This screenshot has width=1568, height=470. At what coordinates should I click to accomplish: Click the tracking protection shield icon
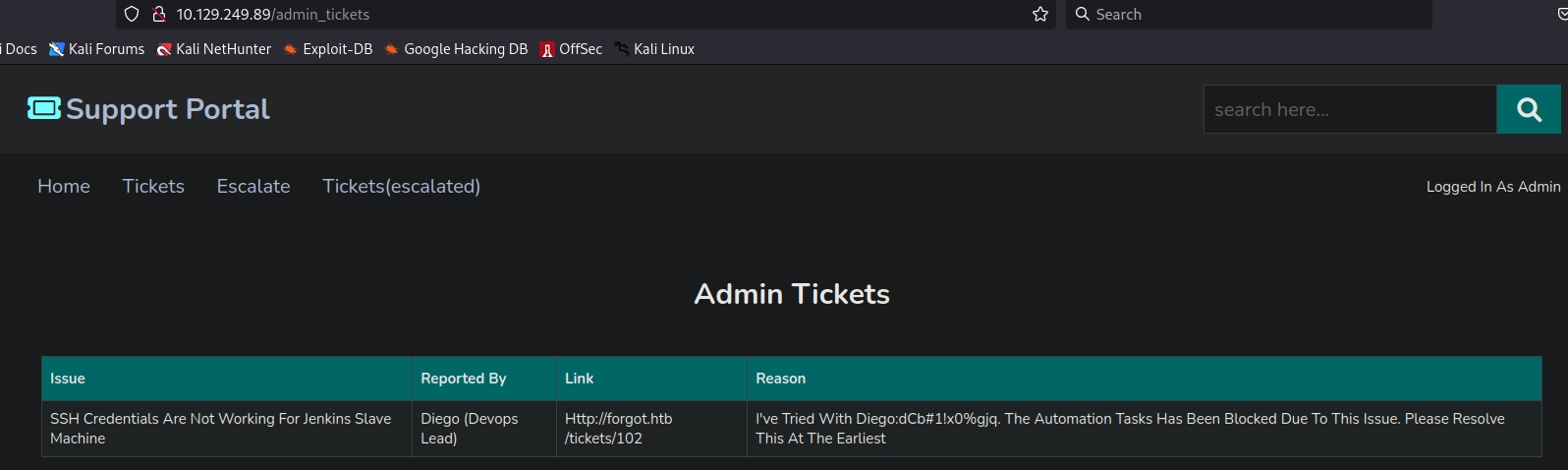pyautogui.click(x=132, y=14)
